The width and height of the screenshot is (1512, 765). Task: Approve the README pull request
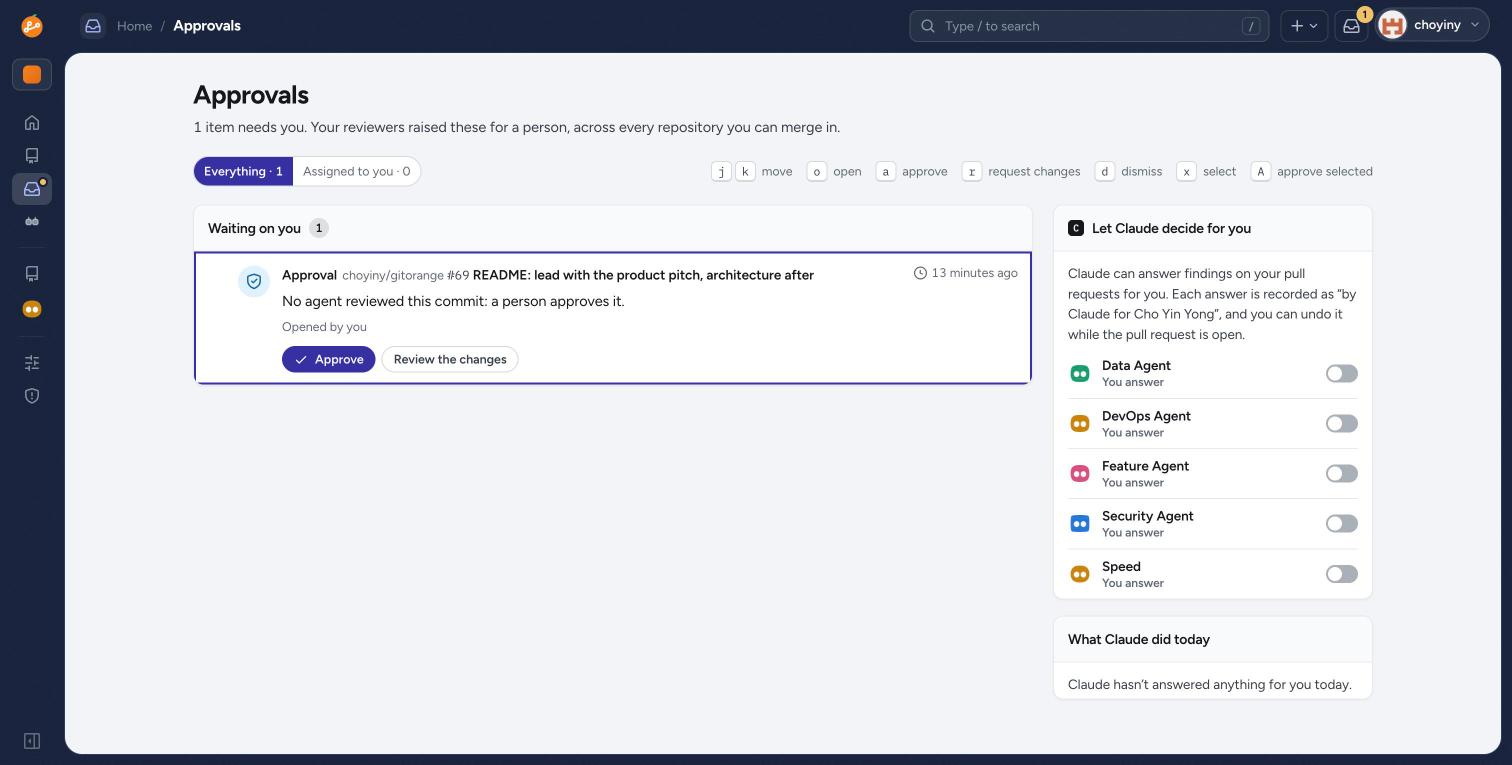(329, 359)
